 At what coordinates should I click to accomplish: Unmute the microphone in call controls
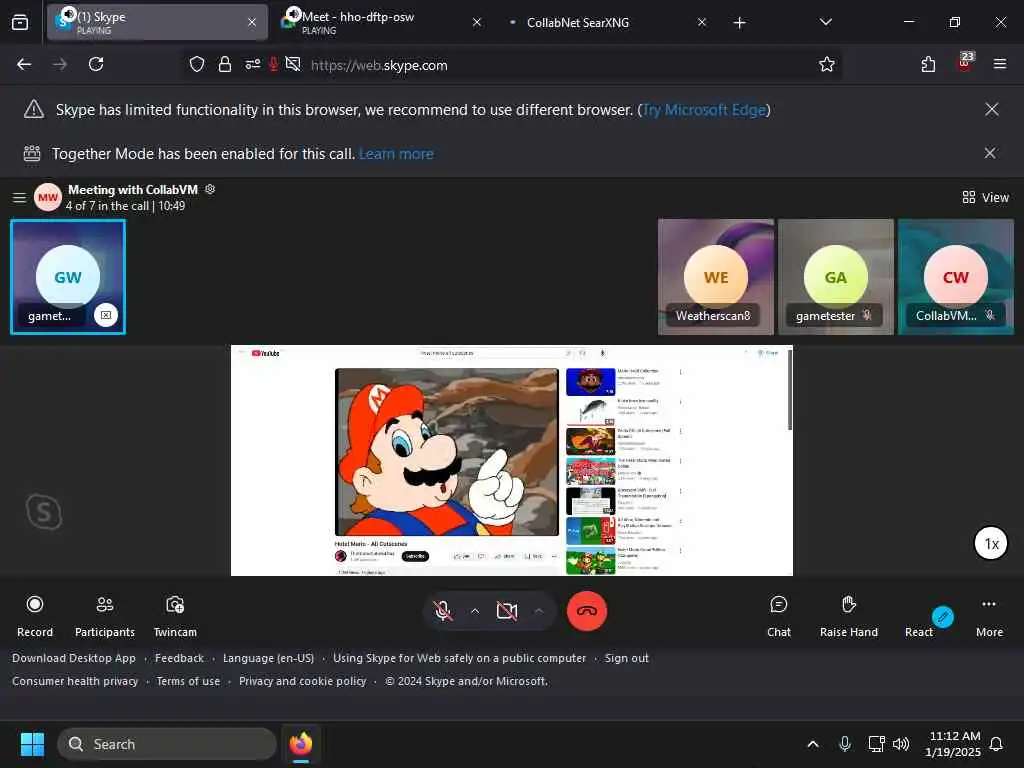coord(443,611)
